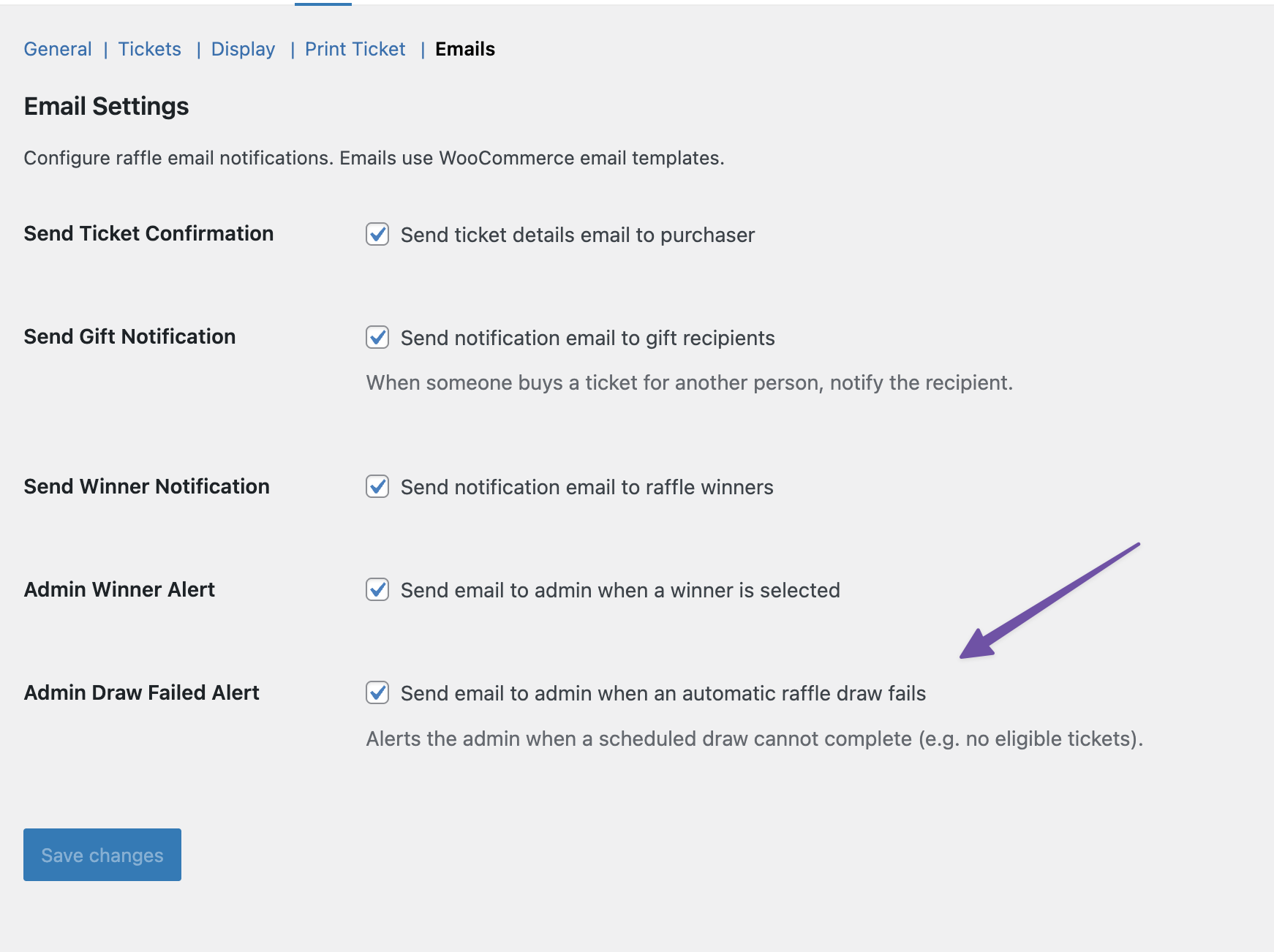This screenshot has width=1274, height=952.
Task: Click the automatic raffle draw fails label
Action: click(663, 693)
